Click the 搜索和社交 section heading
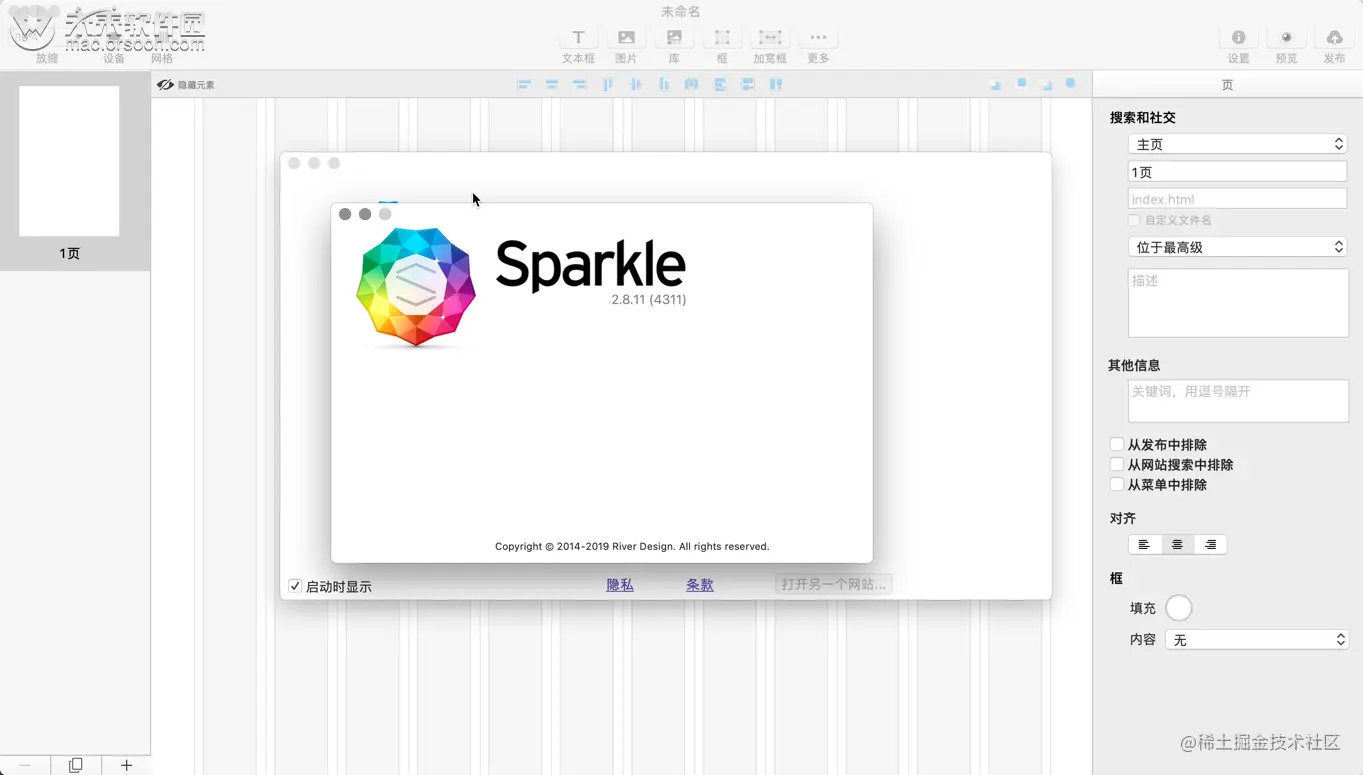This screenshot has width=1363, height=775. pyautogui.click(x=1142, y=118)
